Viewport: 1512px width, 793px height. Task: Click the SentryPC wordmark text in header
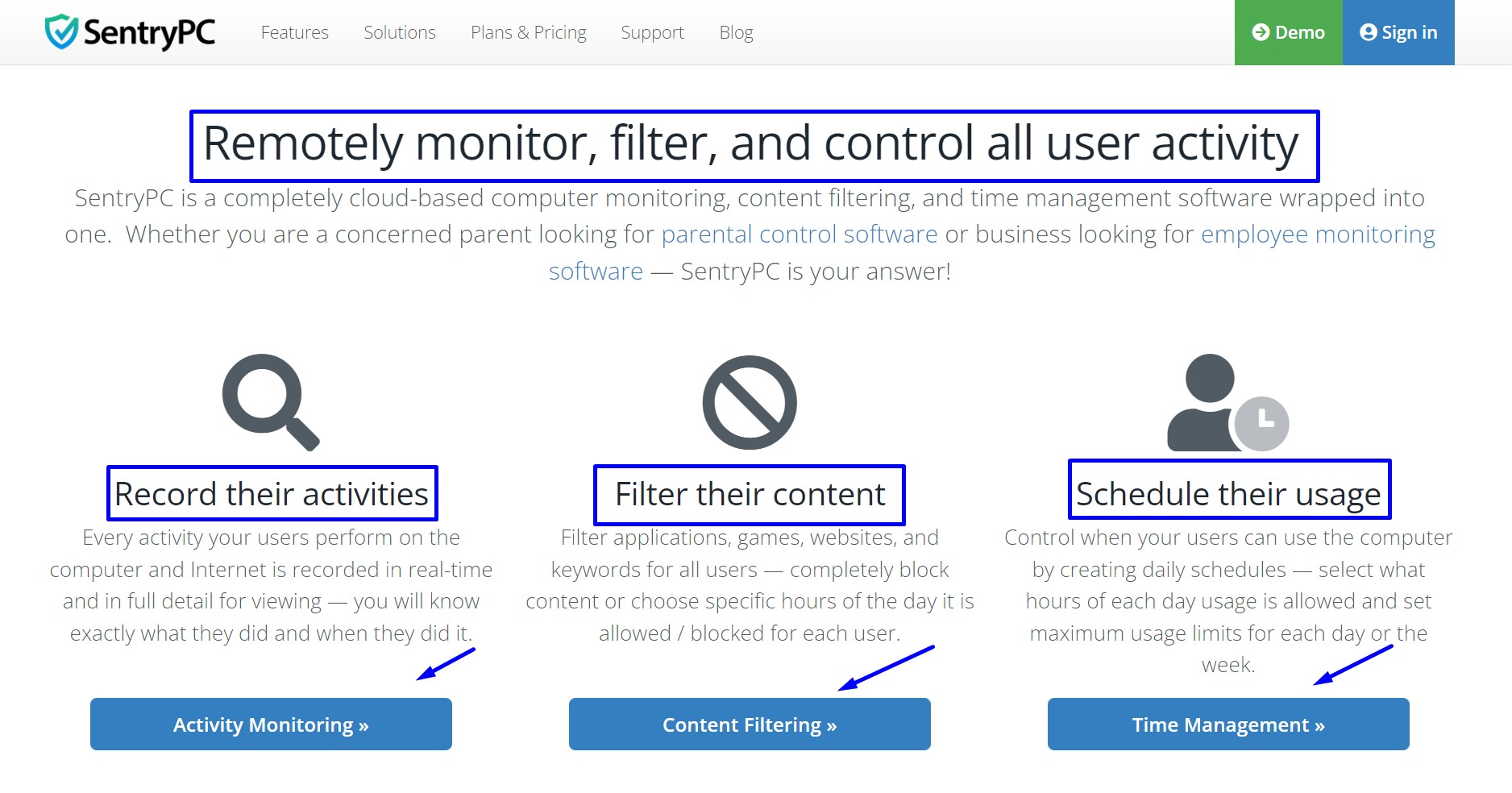(x=150, y=33)
